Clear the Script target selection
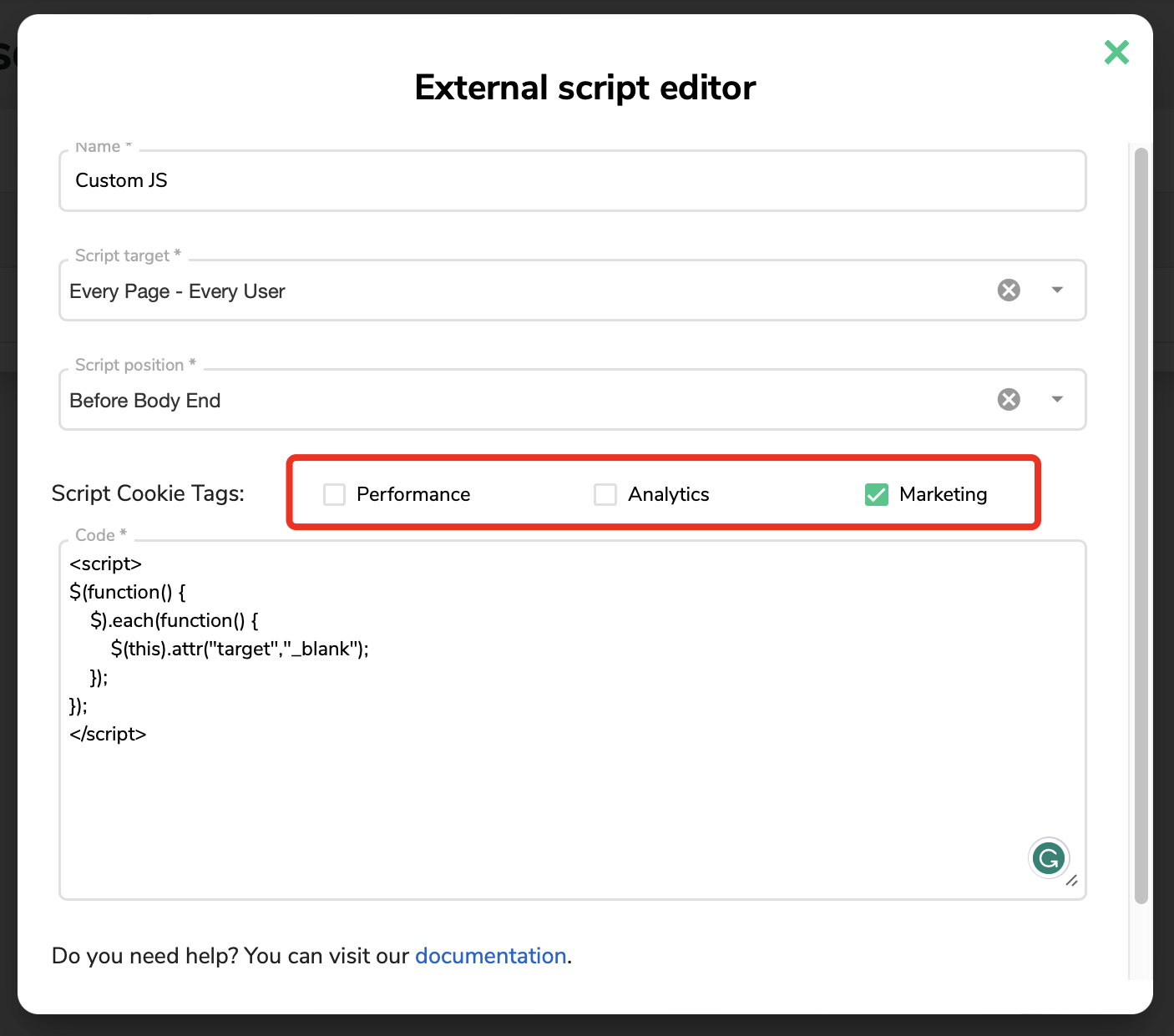 tap(1009, 290)
